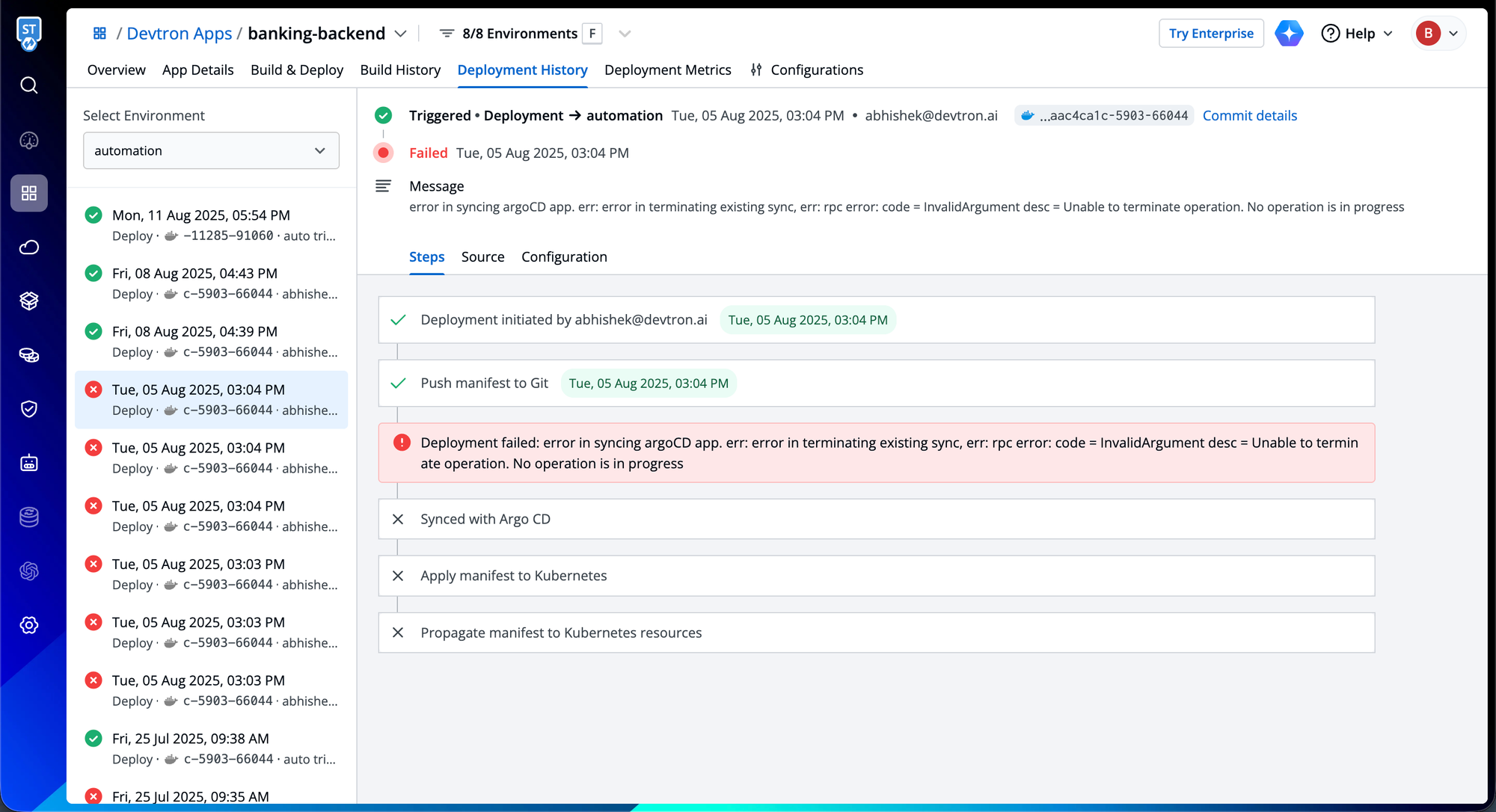Image resolution: width=1496 pixels, height=812 pixels.
Task: Click the Devtron Apps breadcrumb link
Action: 180,34
